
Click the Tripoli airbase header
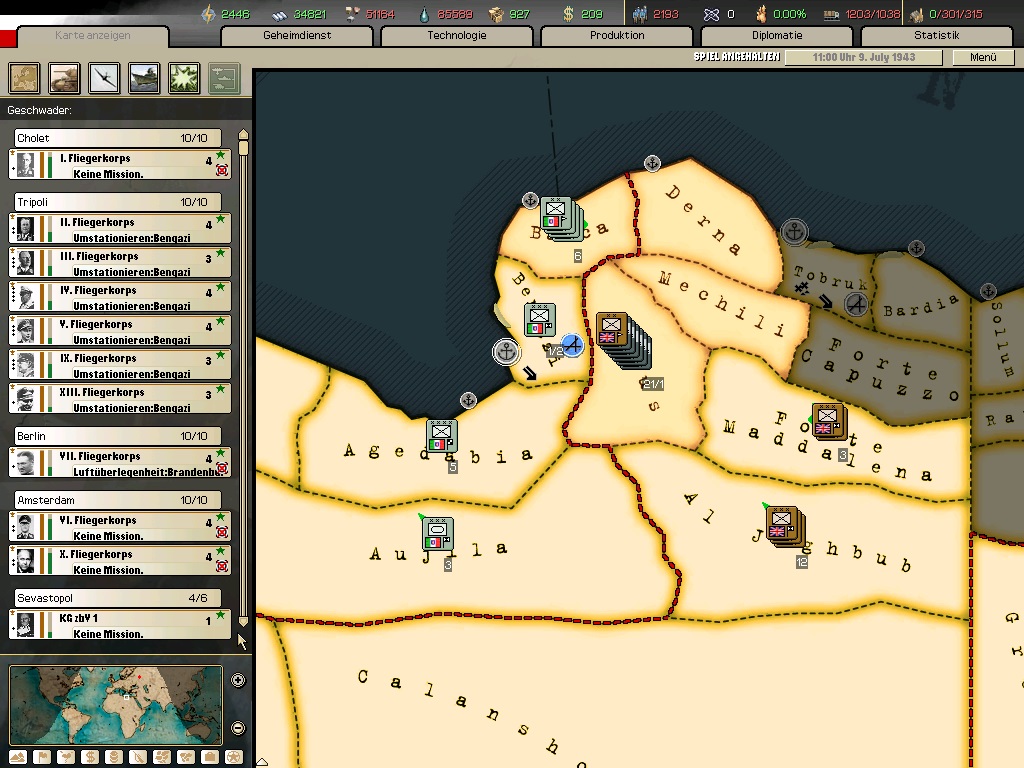pyautogui.click(x=118, y=202)
